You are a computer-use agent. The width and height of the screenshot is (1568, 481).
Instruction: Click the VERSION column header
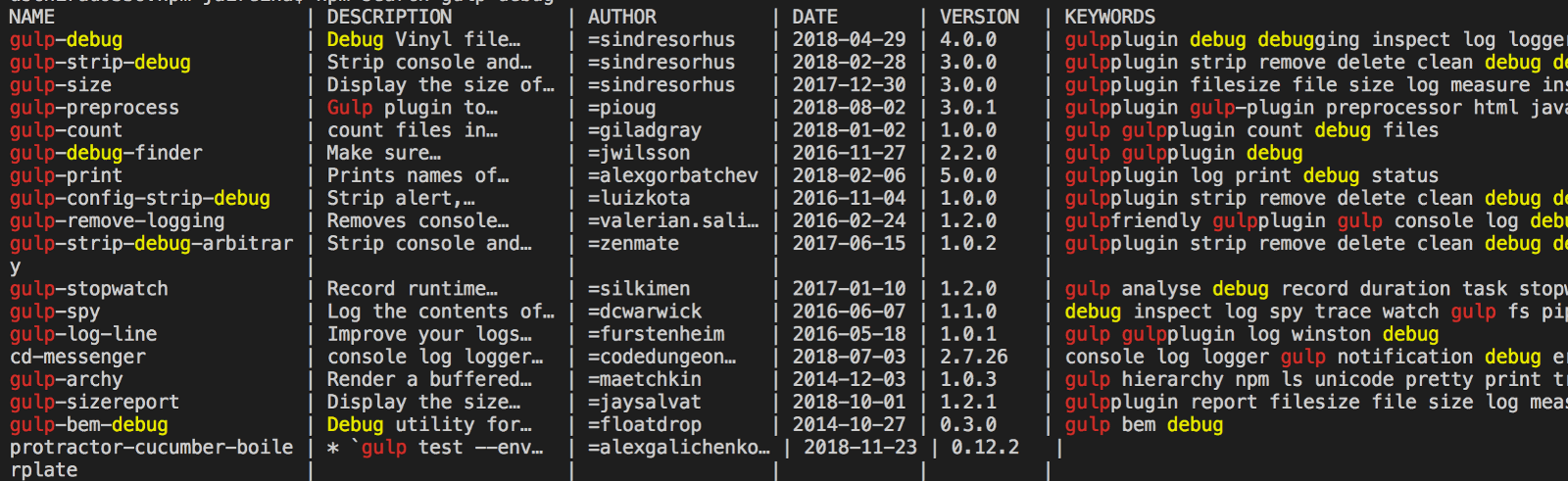point(979,17)
